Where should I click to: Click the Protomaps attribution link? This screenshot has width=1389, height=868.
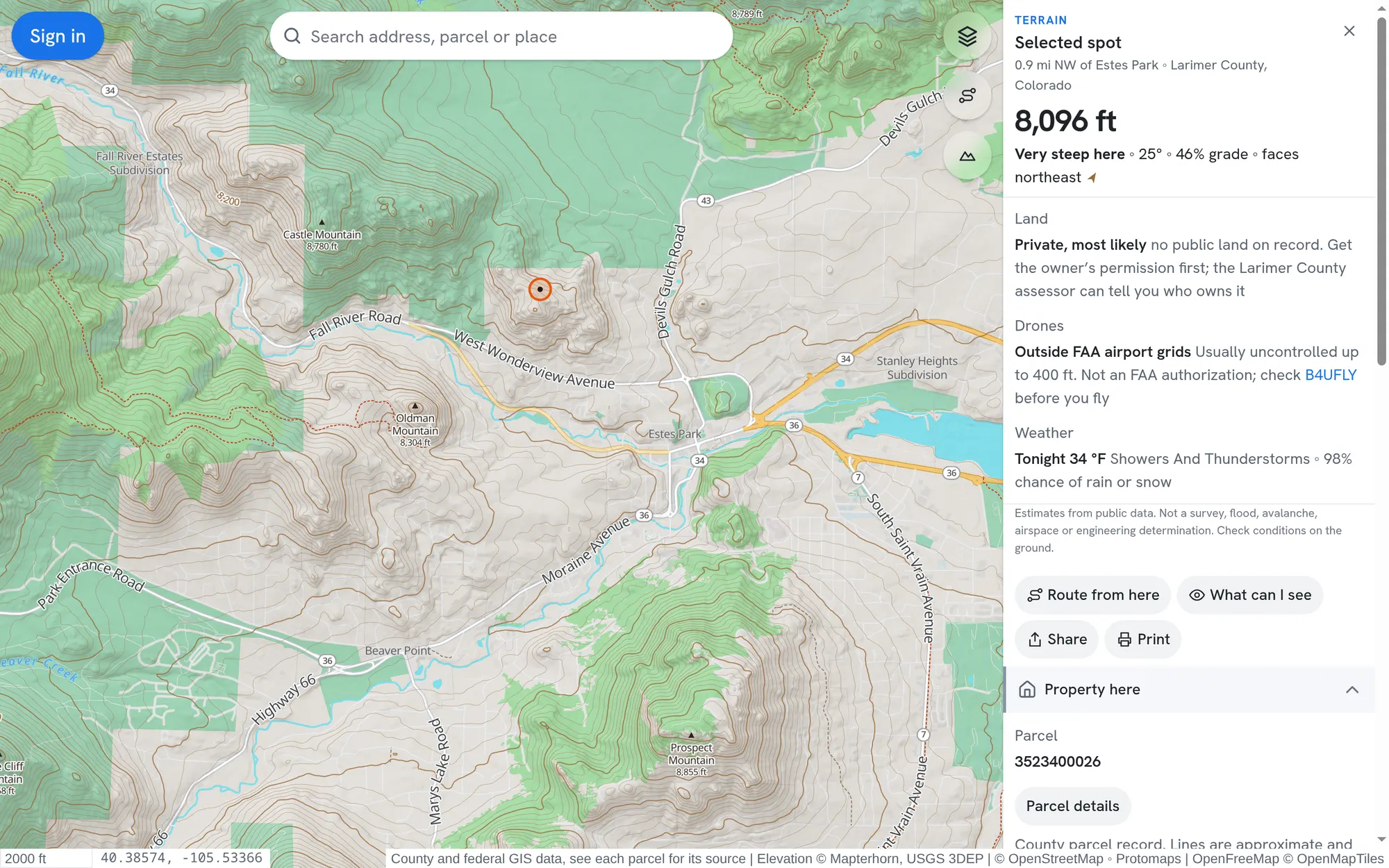[x=1149, y=859]
